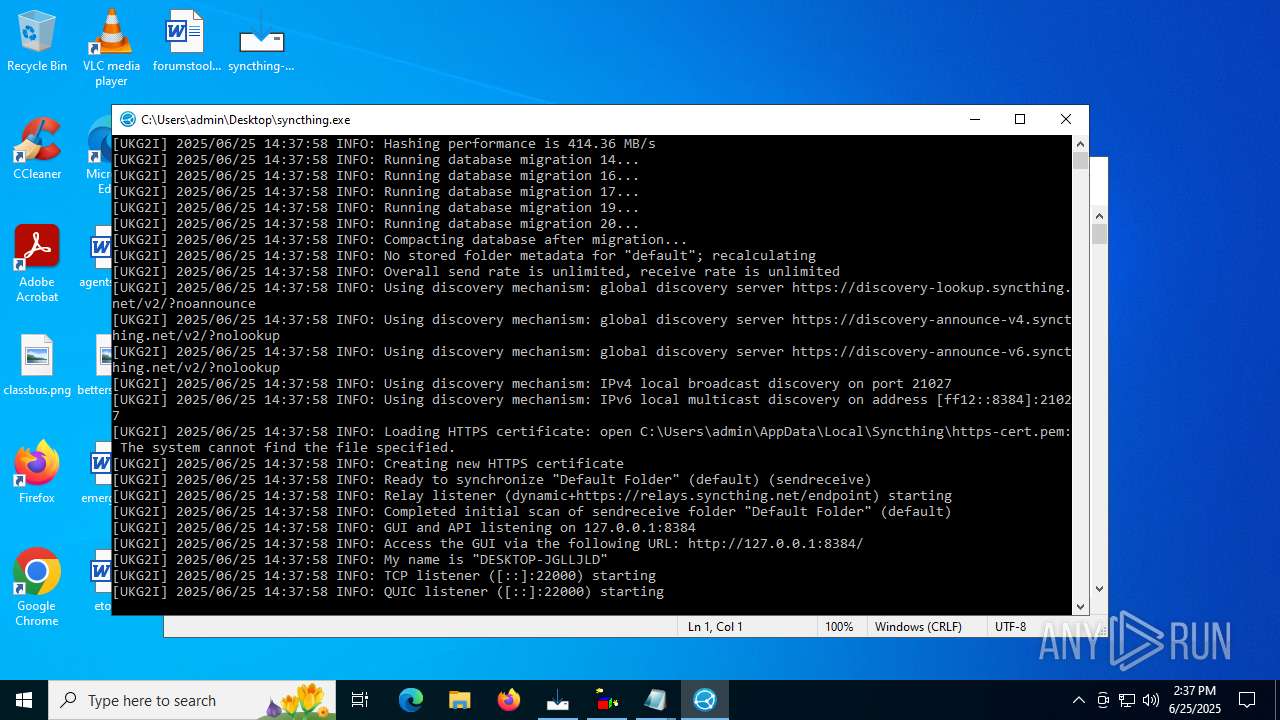Click the active Syncthing taskbar button

(x=705, y=700)
